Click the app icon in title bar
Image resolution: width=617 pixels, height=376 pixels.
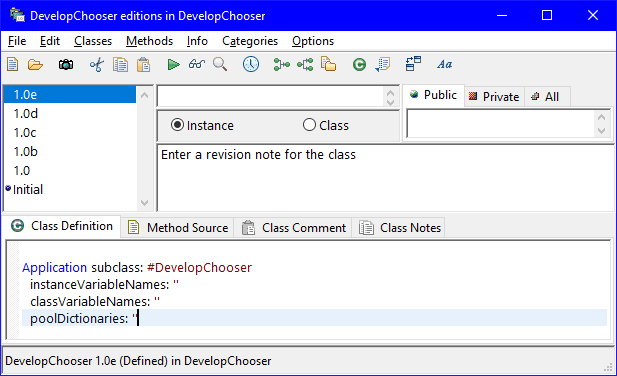pyautogui.click(x=17, y=15)
